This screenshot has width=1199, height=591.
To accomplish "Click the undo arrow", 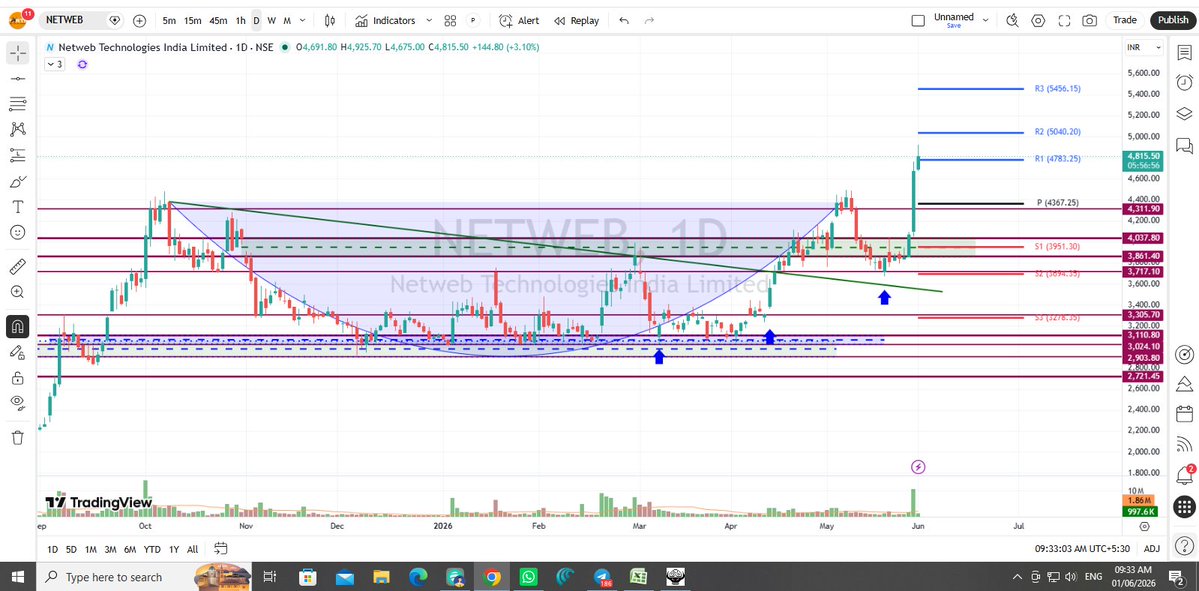I will [x=624, y=21].
